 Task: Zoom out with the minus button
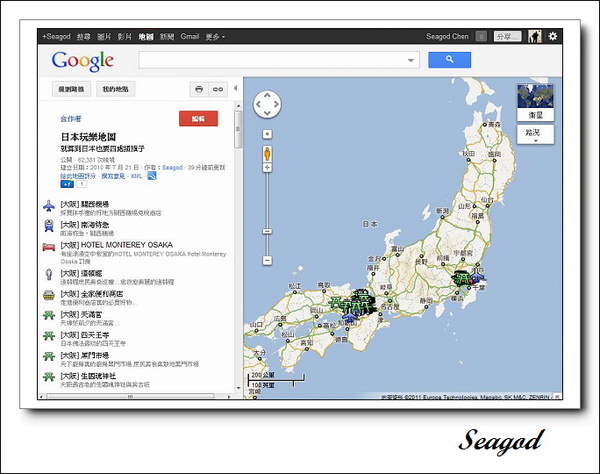pyautogui.click(x=267, y=261)
